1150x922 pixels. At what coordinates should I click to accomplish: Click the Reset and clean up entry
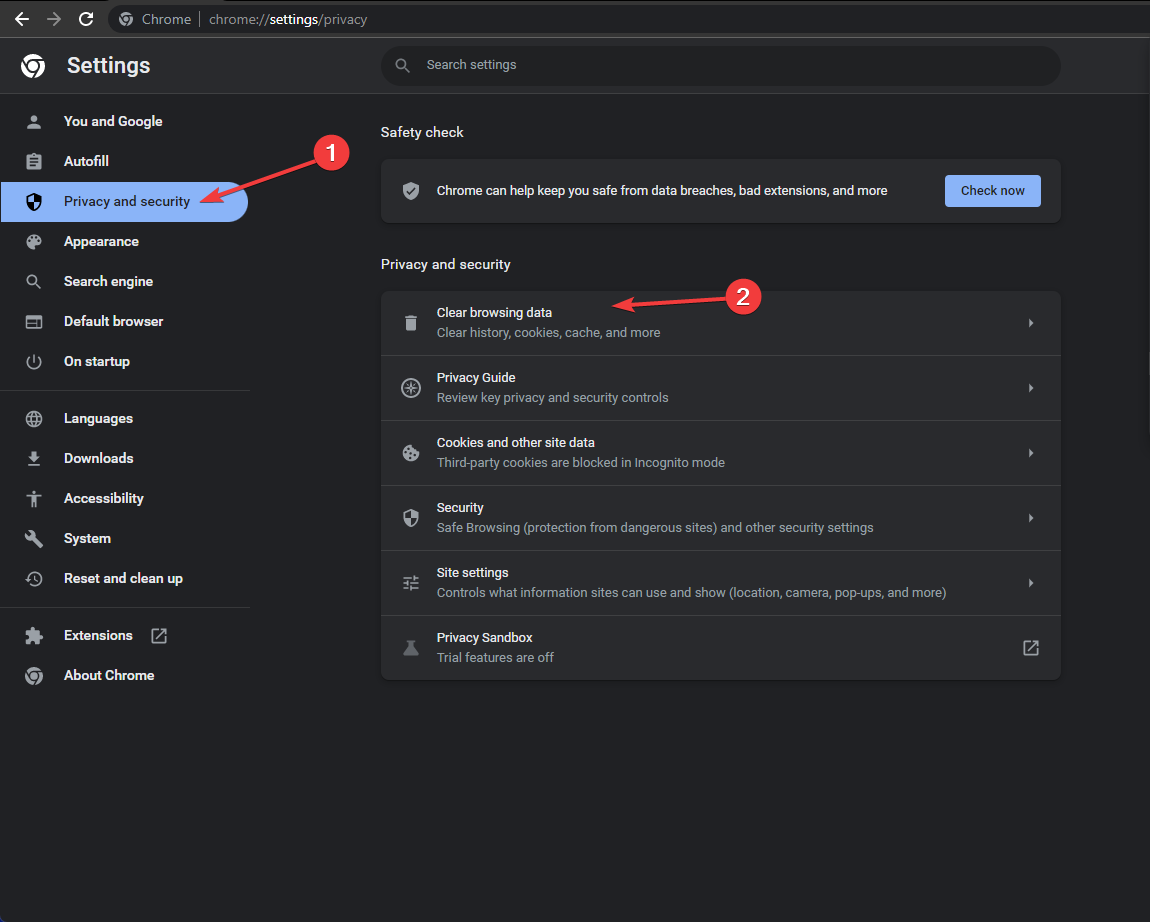123,578
